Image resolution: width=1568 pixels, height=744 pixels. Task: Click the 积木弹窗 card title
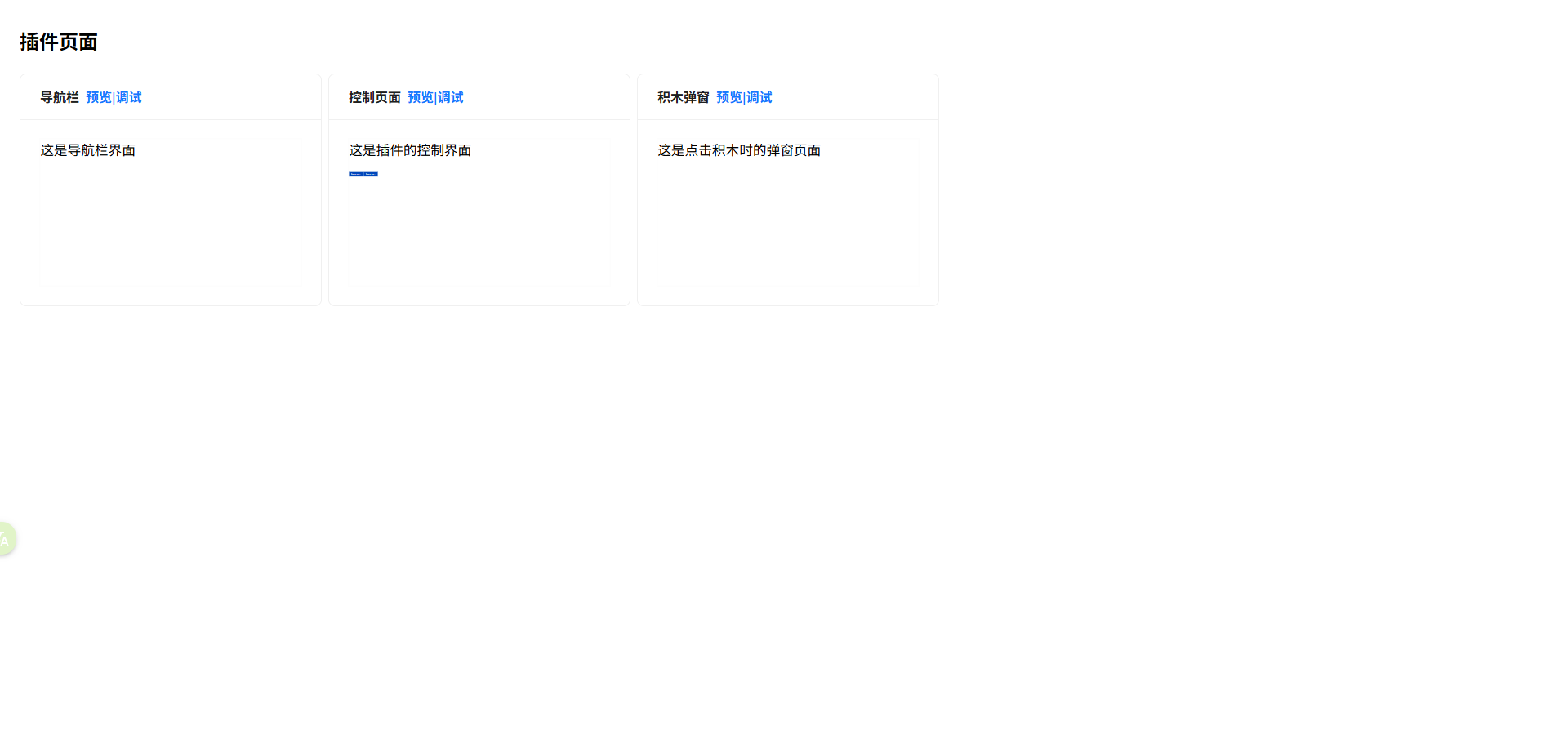[x=683, y=97]
